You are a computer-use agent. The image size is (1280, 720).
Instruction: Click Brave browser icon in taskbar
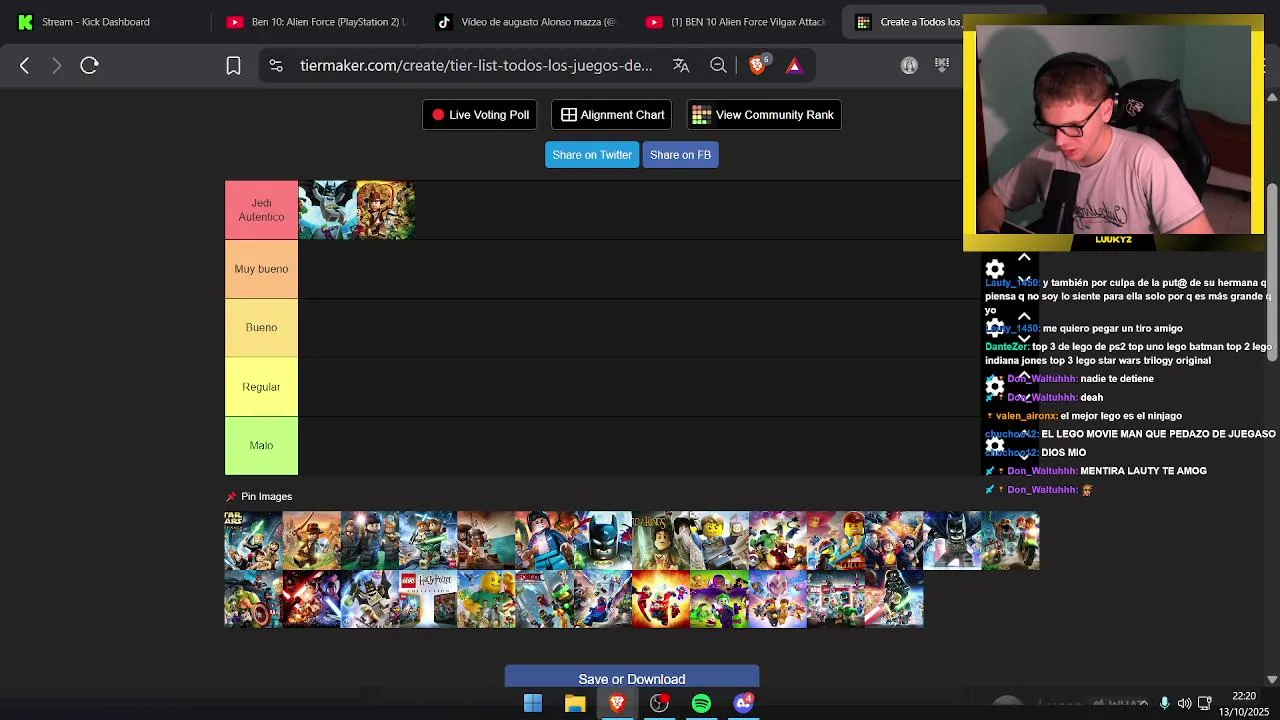(x=617, y=704)
